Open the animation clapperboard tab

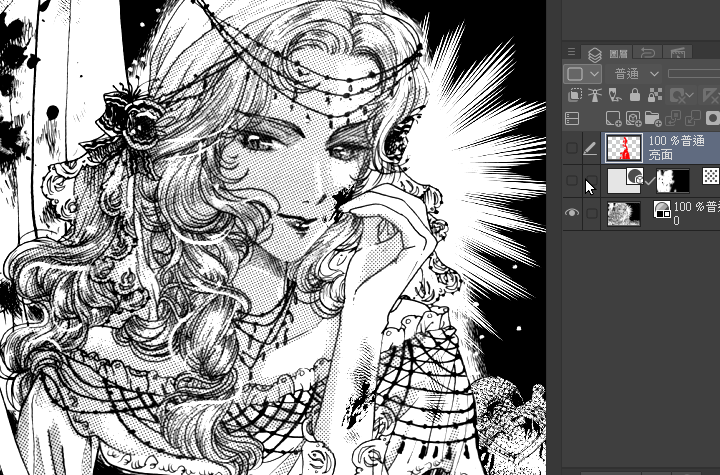[677, 53]
